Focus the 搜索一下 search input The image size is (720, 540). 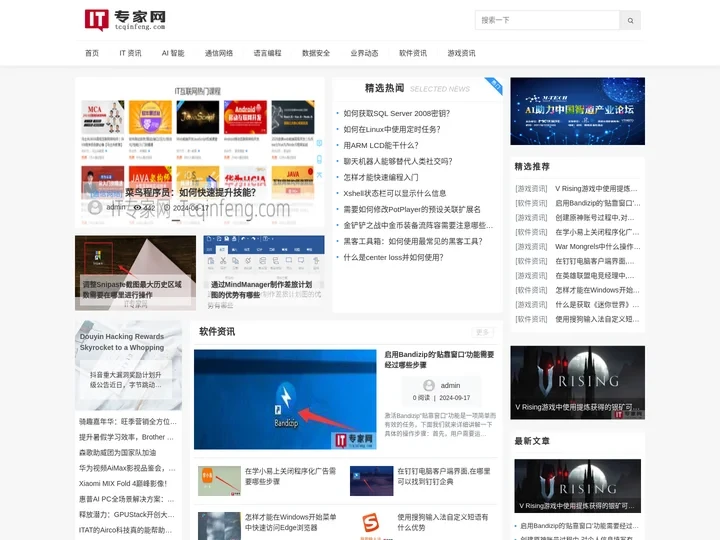547,20
